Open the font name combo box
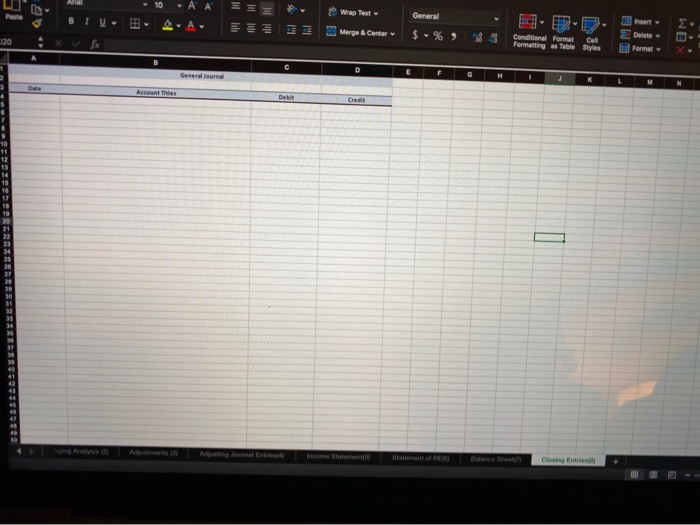The height and width of the screenshot is (525, 700). click(106, 4)
